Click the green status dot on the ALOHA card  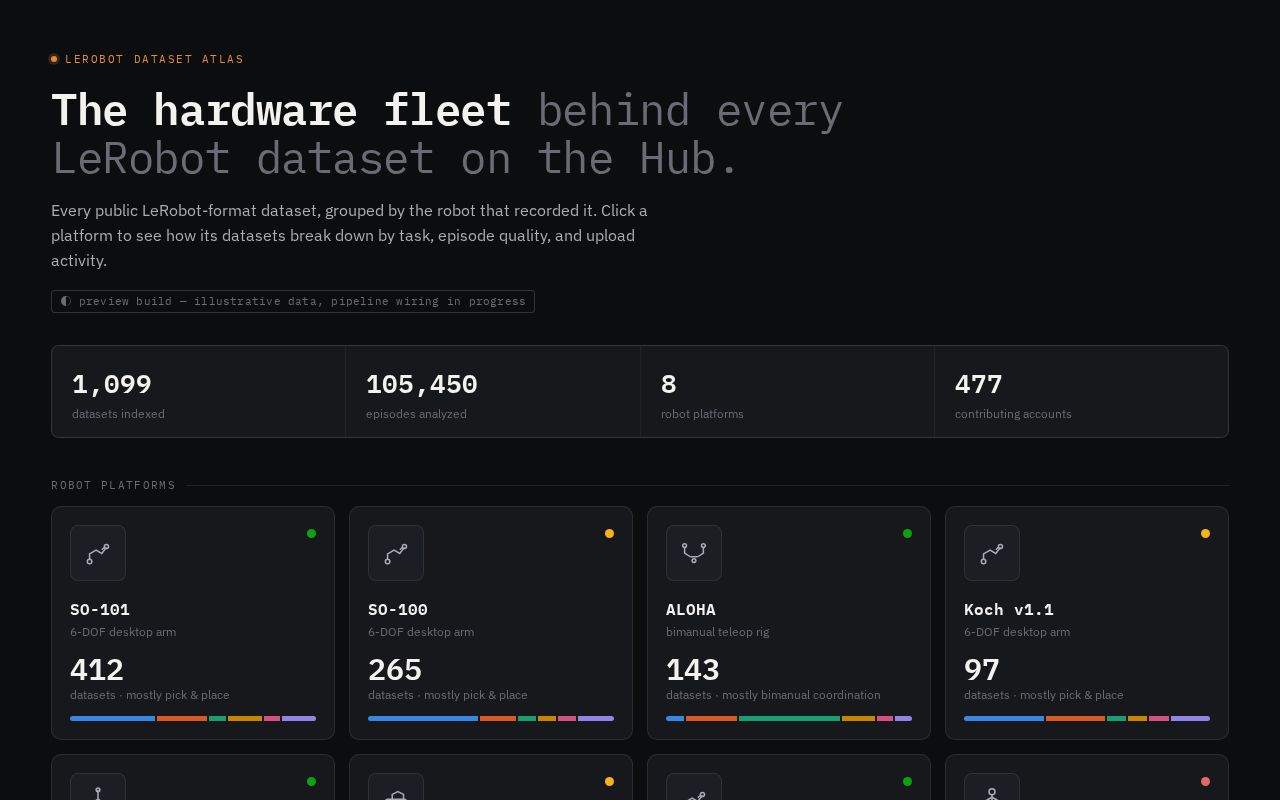pos(907,533)
